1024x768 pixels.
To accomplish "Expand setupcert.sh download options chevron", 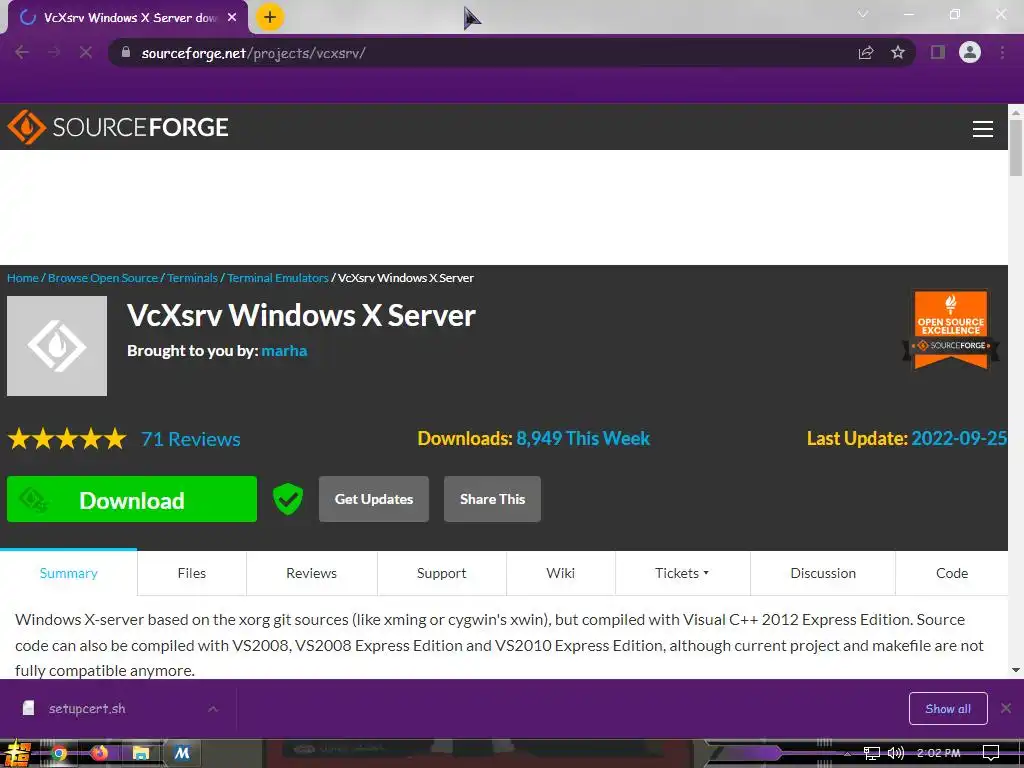I will click(213, 709).
